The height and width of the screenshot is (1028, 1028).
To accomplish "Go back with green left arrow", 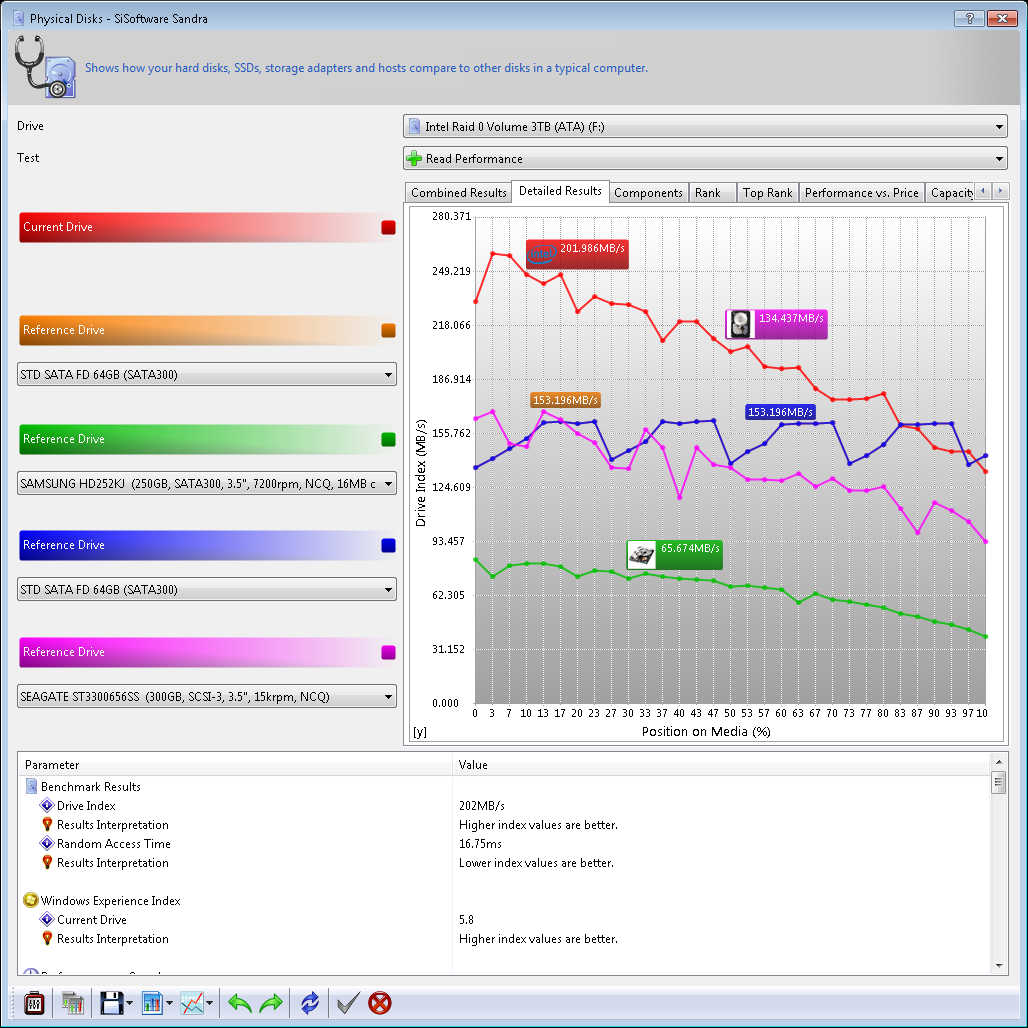I will [240, 1003].
